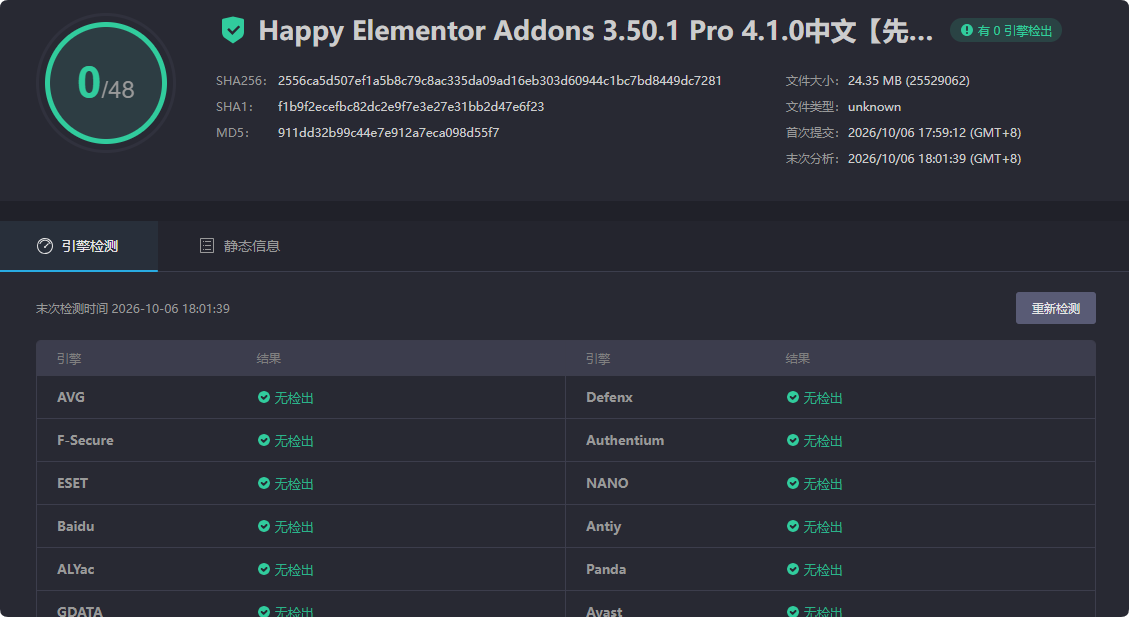Click the gauge icon on 引擎检测 tab
This screenshot has width=1129, height=617.
pyautogui.click(x=45, y=246)
